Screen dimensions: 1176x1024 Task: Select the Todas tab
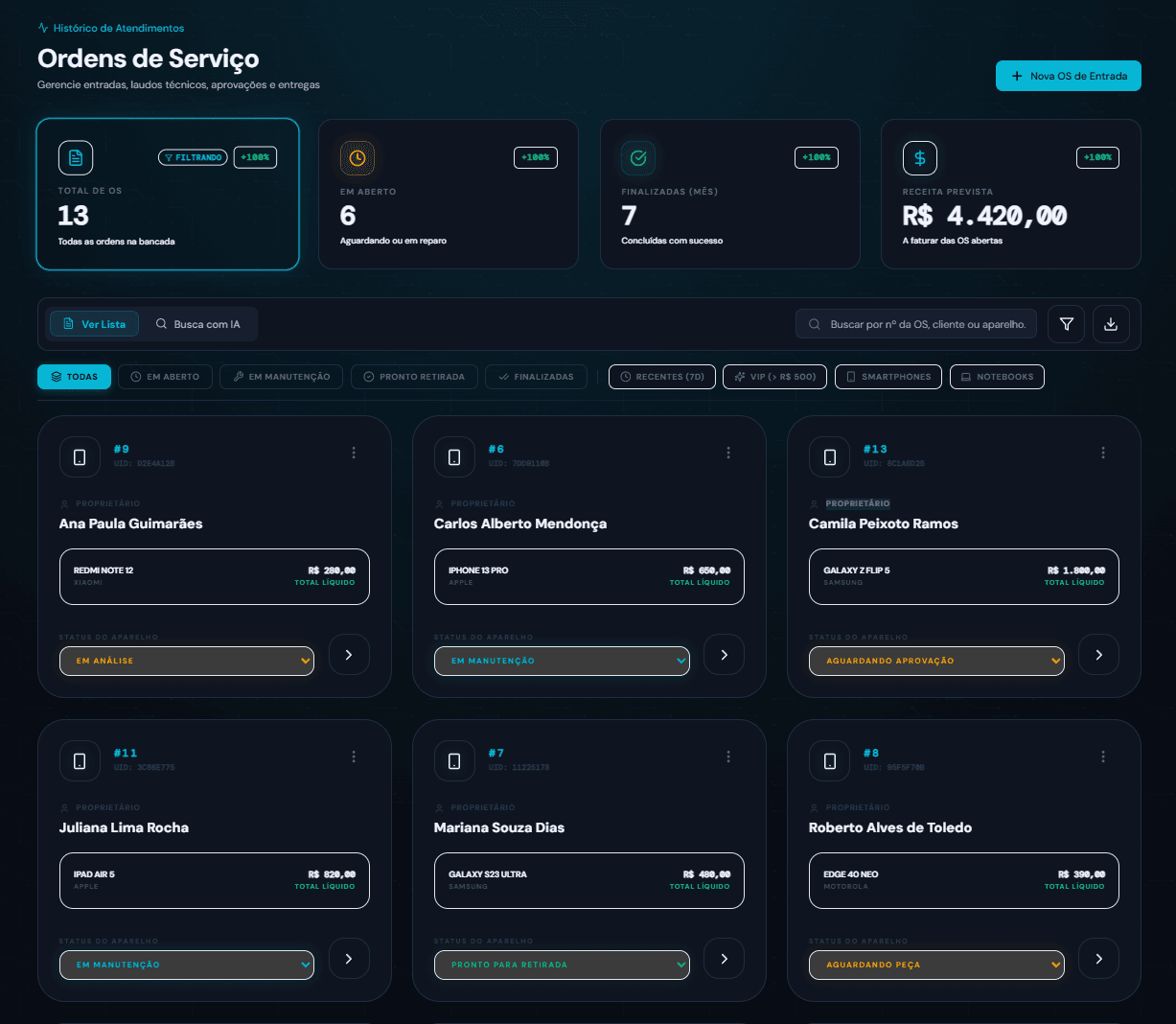click(x=75, y=377)
